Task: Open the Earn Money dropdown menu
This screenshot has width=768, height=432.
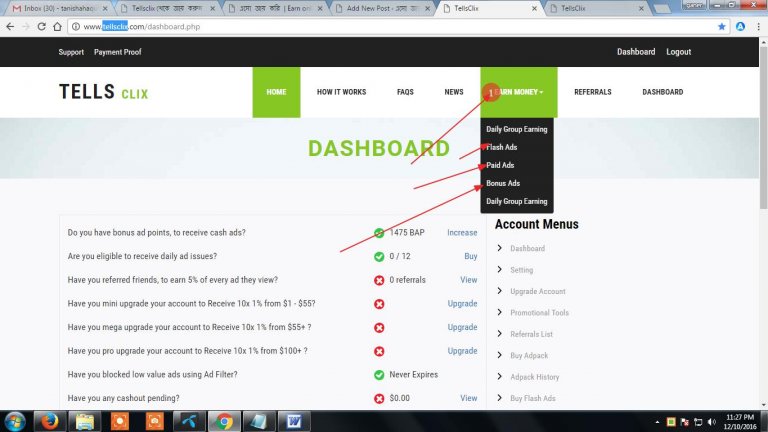Action: [519, 92]
